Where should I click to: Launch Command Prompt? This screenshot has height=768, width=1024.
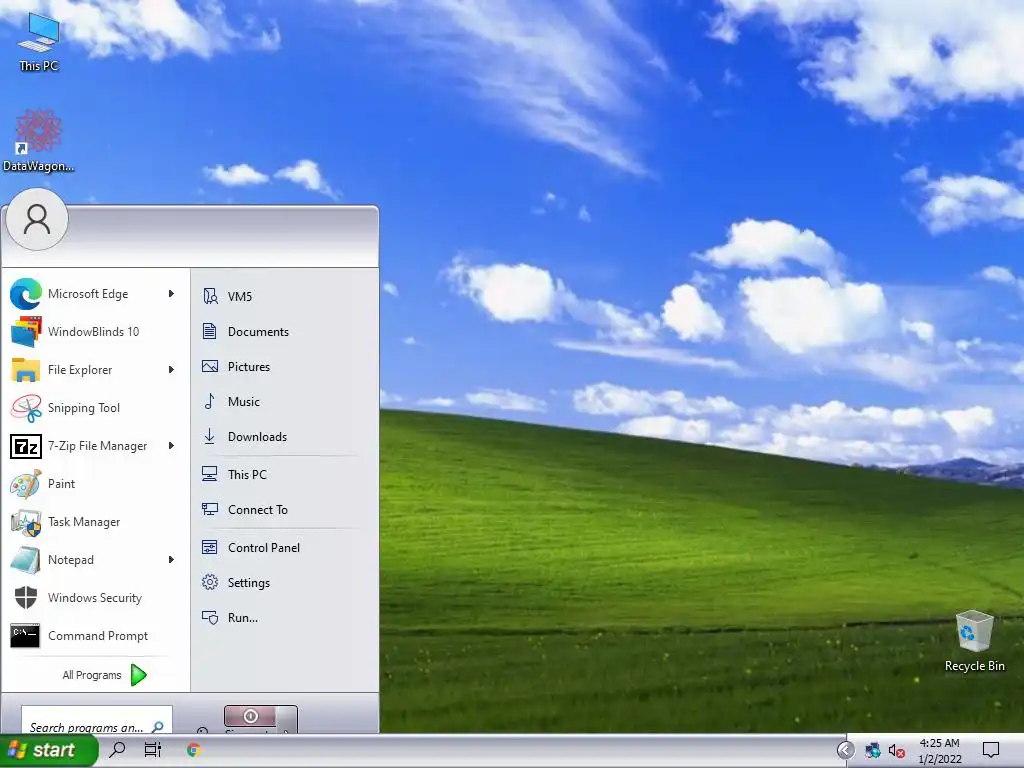click(x=93, y=635)
